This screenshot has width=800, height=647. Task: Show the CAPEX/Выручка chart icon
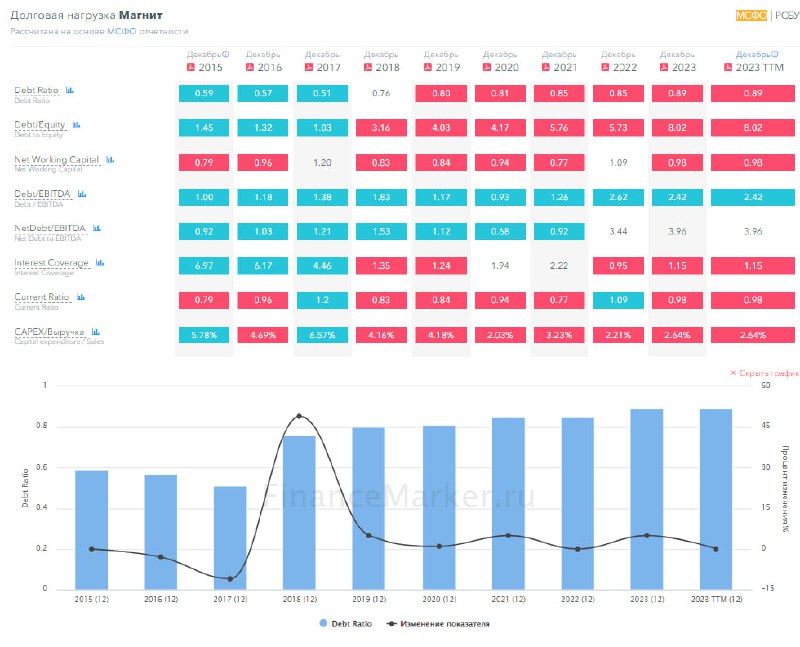[x=95, y=332]
